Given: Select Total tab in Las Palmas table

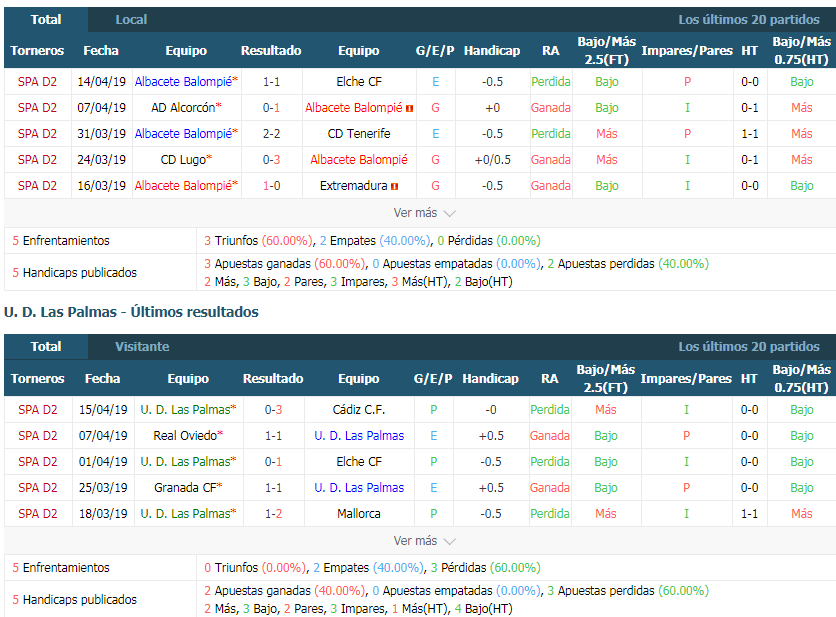Looking at the screenshot, I should click(46, 347).
